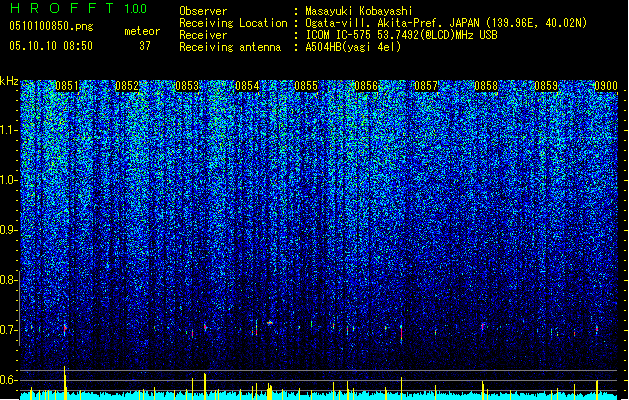Screen dimensions: 629x400
Task: Click the 'Observer' field label
Action: pos(203,11)
